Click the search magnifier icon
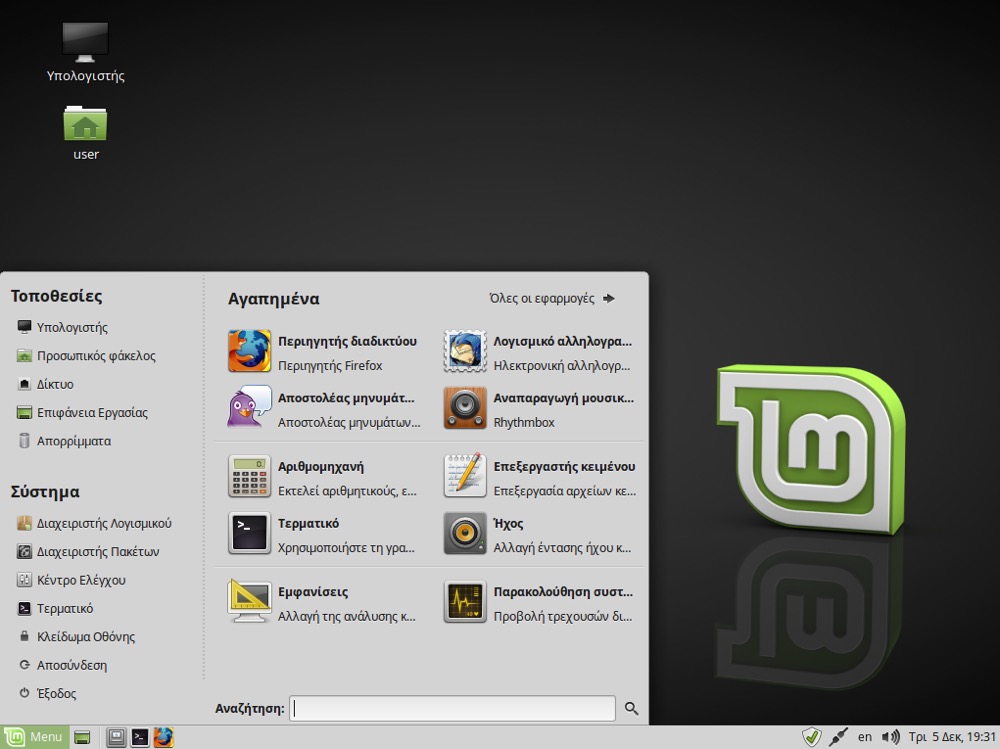 tap(631, 709)
